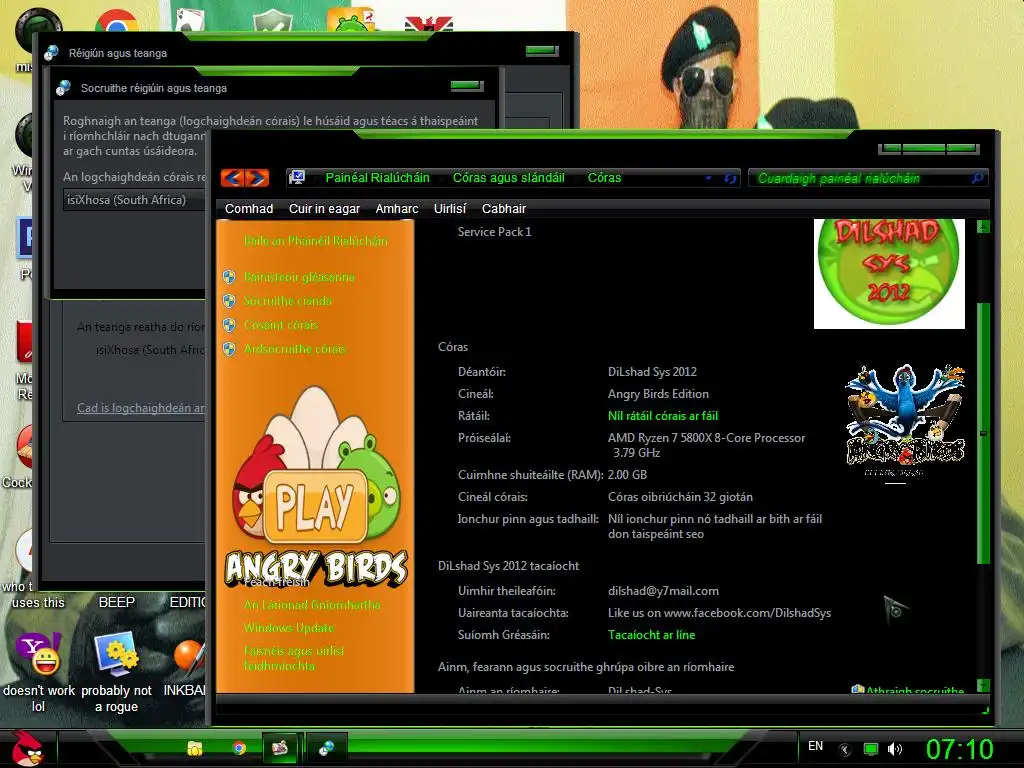Open the Windows Update sidebar link
1024x768 pixels.
tap(289, 628)
